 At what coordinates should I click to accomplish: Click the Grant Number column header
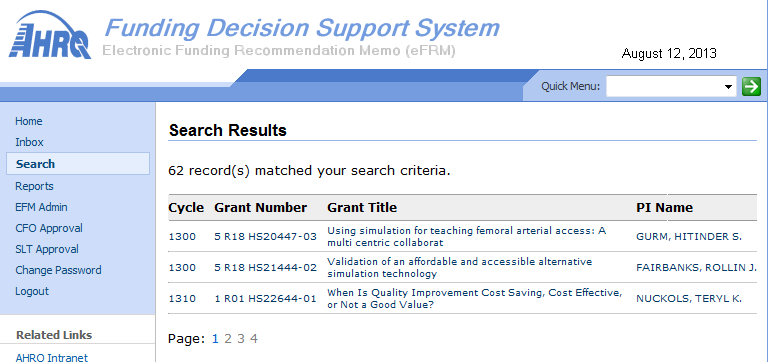point(261,208)
